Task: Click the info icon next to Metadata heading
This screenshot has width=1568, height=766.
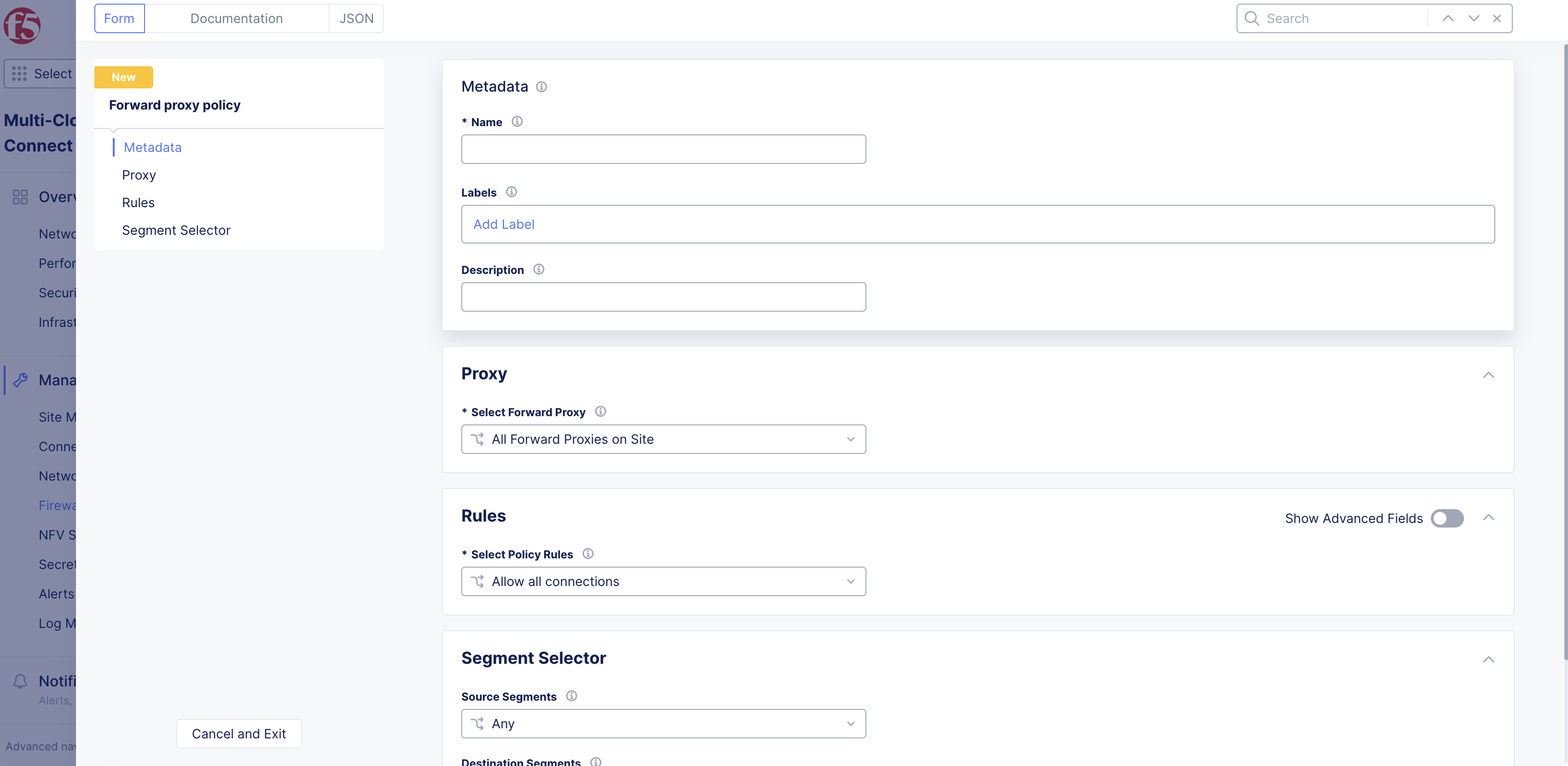Action: pyautogui.click(x=541, y=87)
